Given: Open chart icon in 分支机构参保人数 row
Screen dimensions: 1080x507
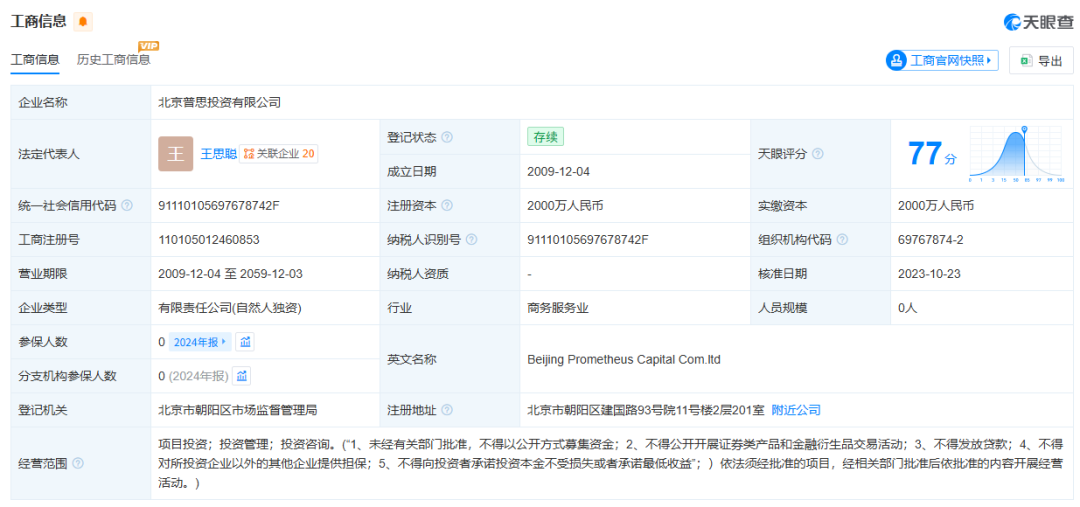Looking at the screenshot, I should 242,376.
